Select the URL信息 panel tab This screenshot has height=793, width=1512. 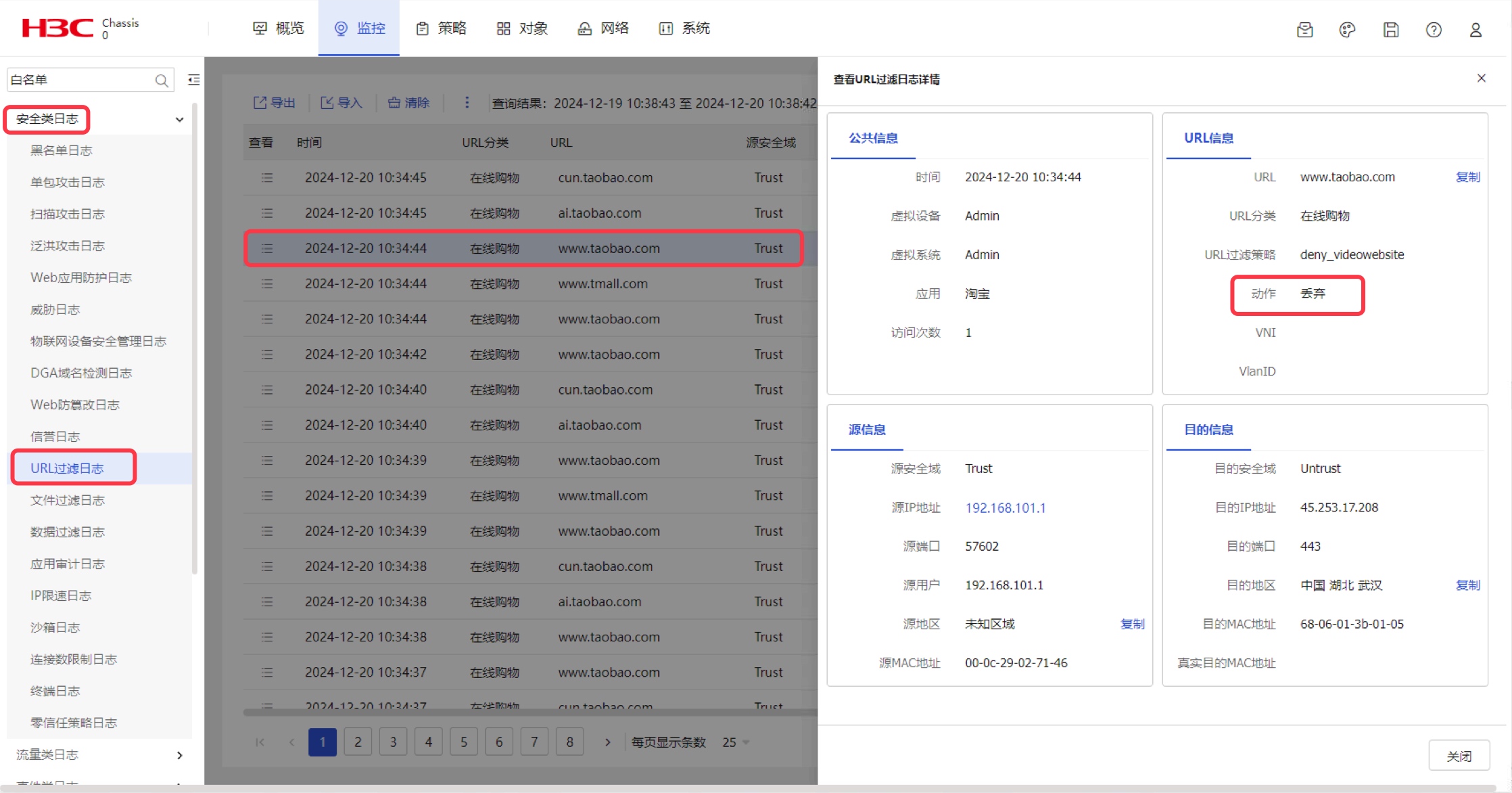[x=1208, y=138]
